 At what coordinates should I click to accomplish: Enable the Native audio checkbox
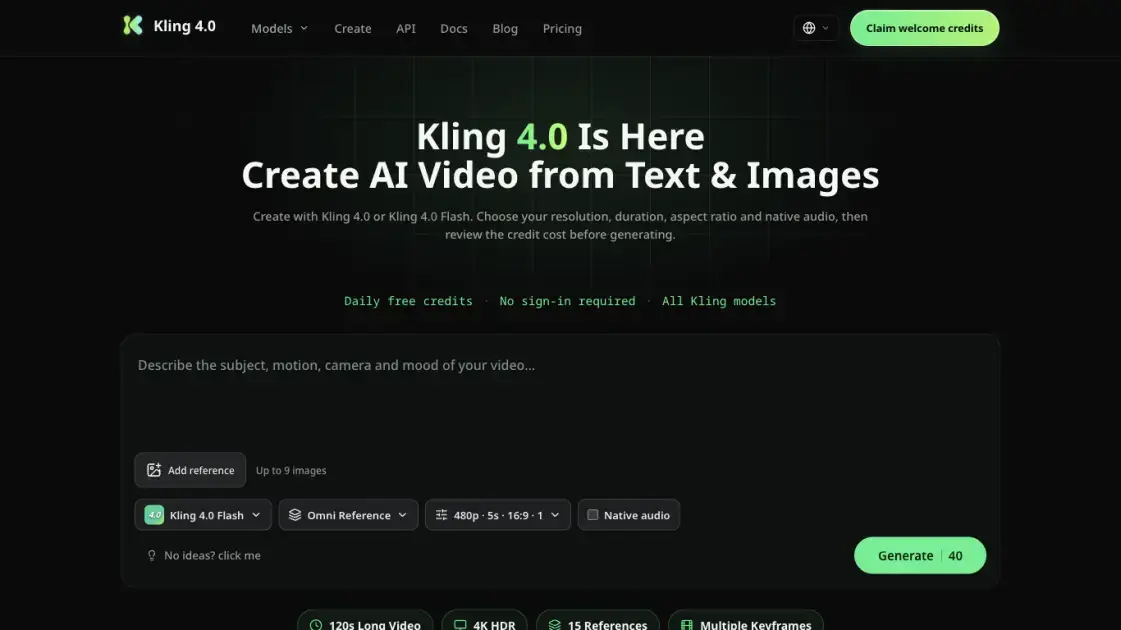[x=593, y=515]
